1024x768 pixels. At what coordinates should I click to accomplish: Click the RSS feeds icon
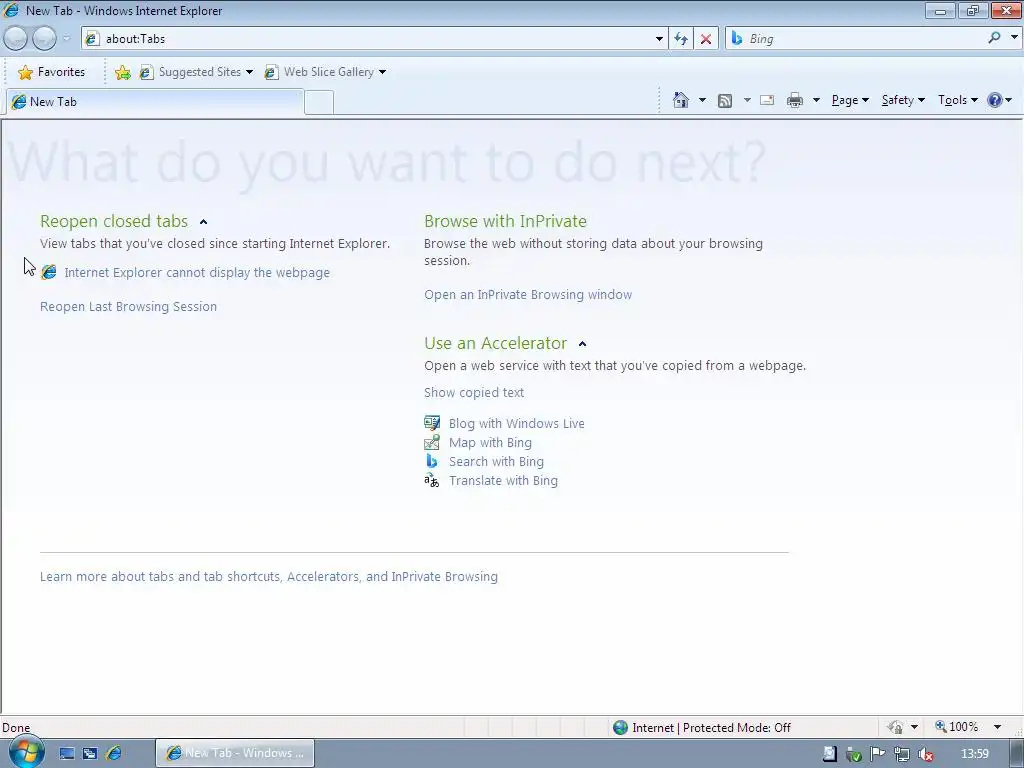coord(725,100)
